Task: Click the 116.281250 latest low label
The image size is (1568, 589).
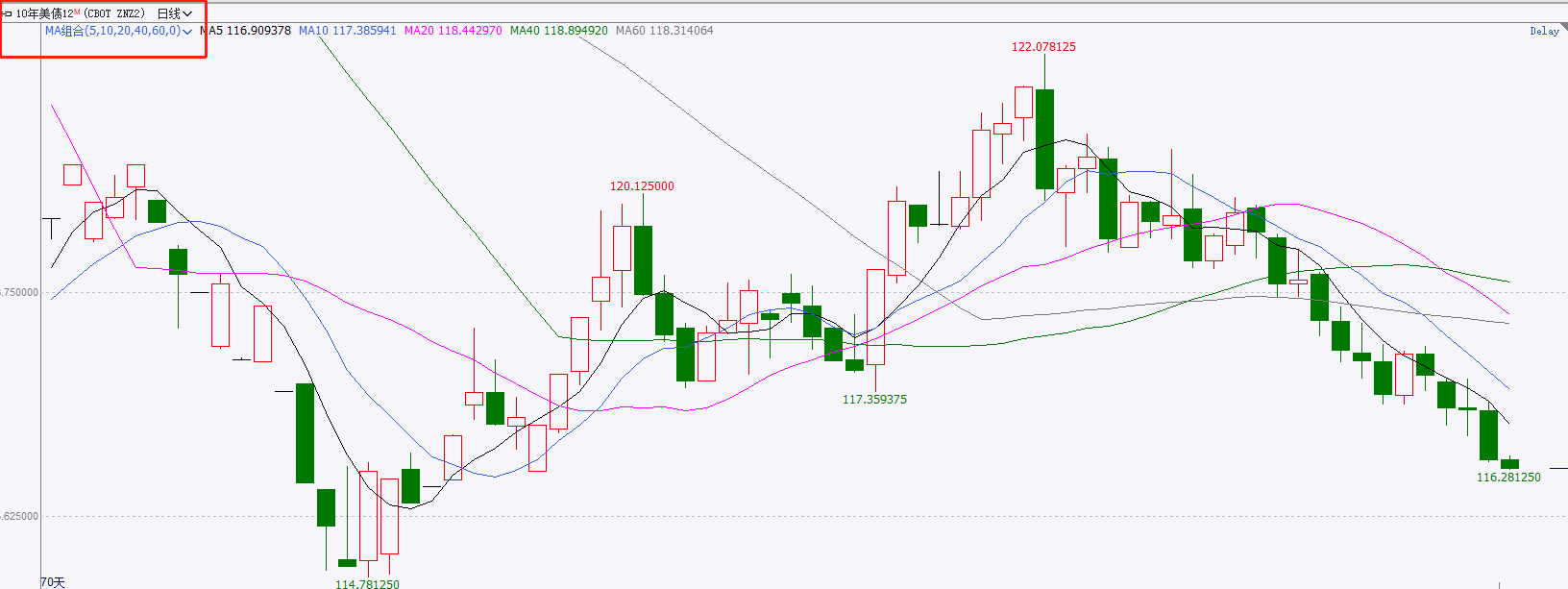Action: tap(1508, 477)
